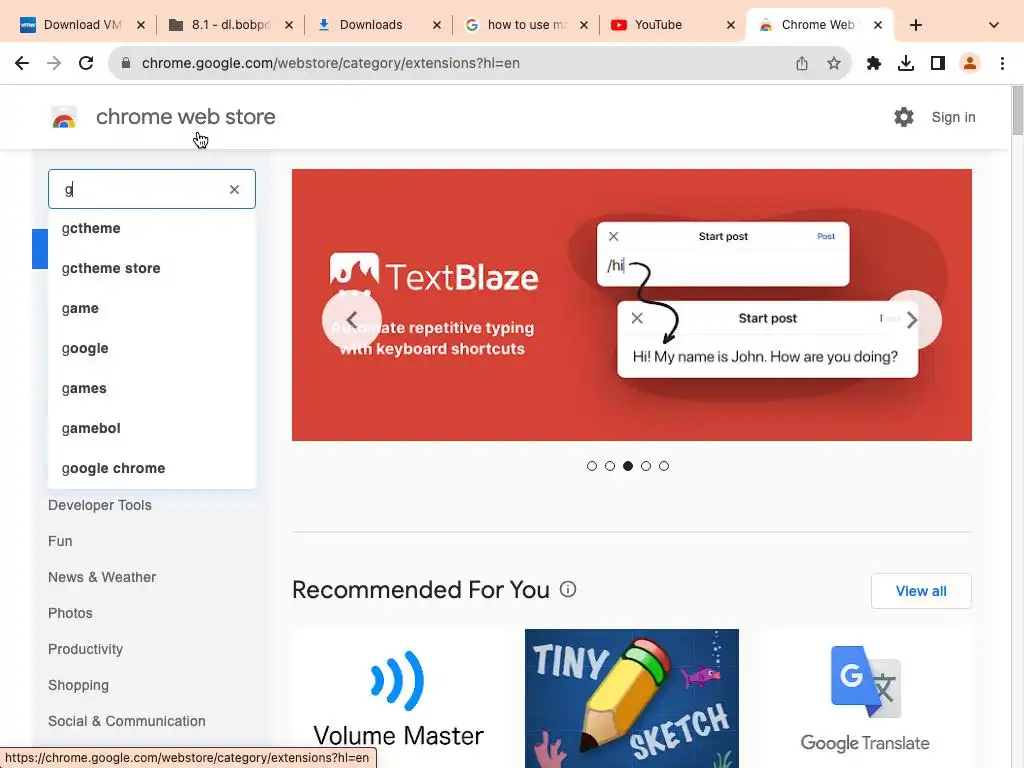This screenshot has height=768, width=1024.
Task: Close the YouTube tab
Action: tap(731, 25)
